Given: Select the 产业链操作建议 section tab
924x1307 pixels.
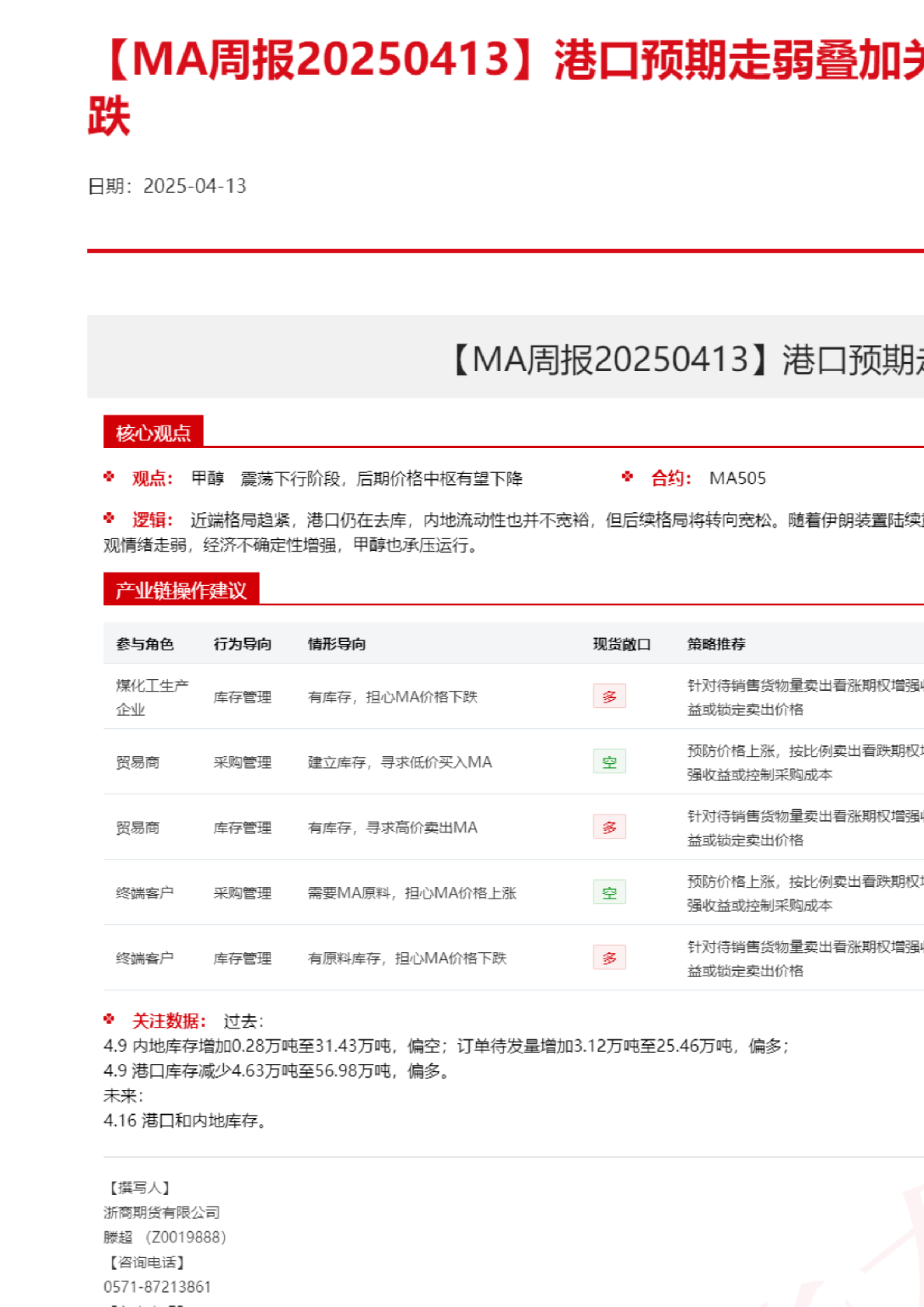Looking at the screenshot, I should tap(180, 590).
